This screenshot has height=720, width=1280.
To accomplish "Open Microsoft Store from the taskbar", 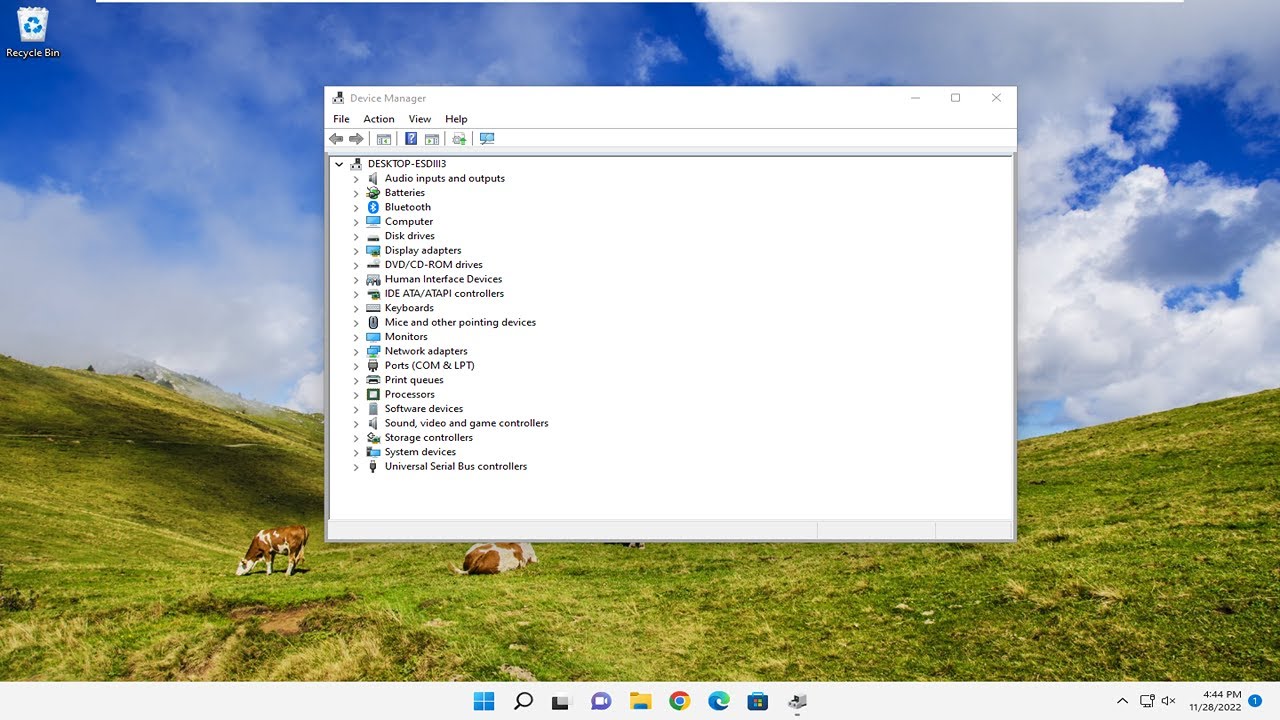I will pyautogui.click(x=757, y=701).
